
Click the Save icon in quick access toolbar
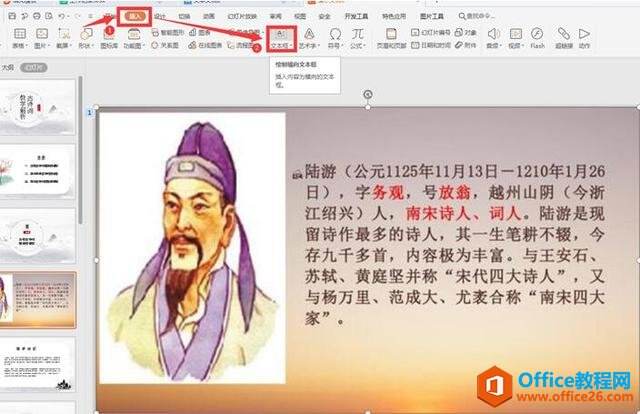(12, 16)
